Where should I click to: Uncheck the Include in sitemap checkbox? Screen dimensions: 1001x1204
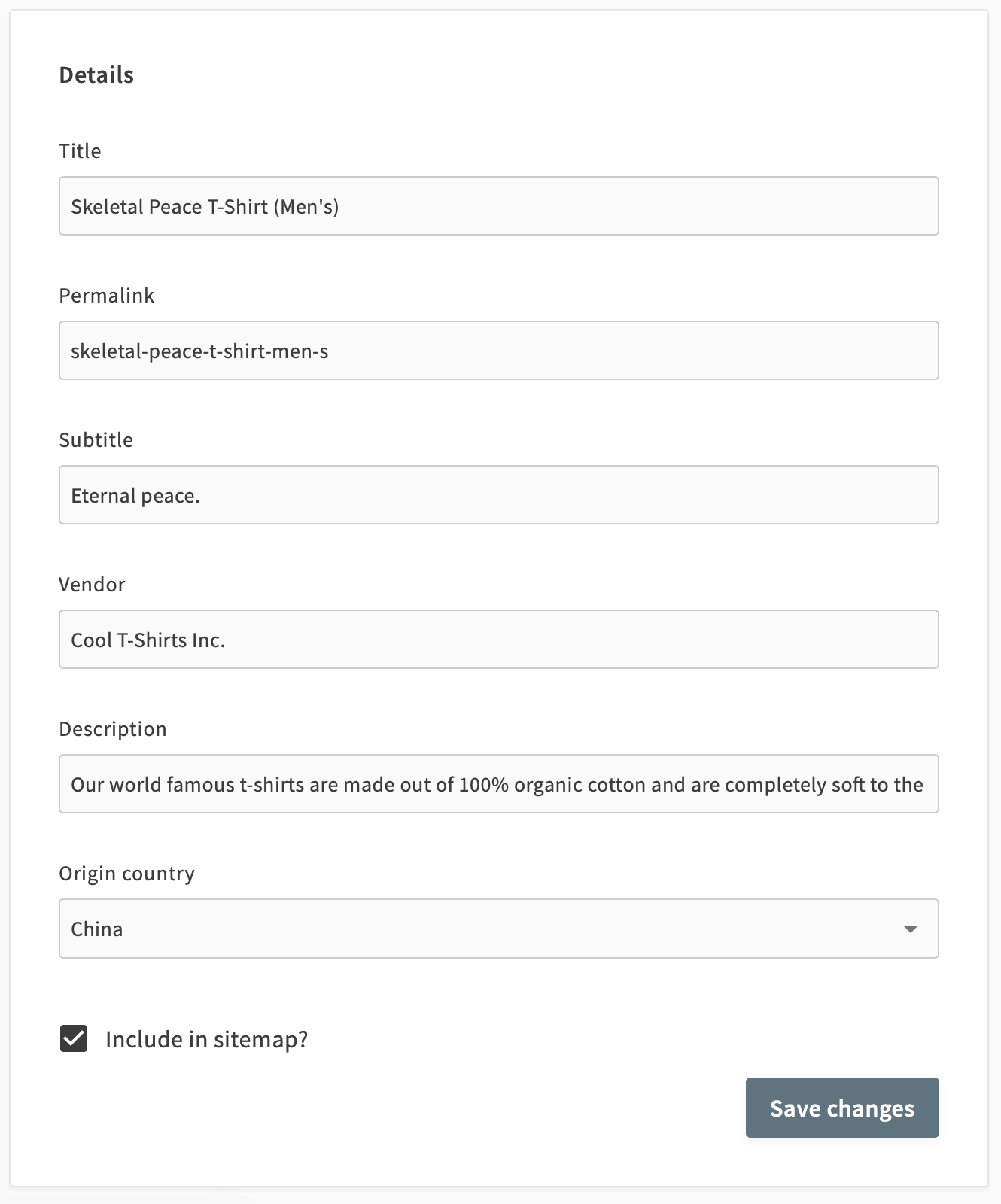[74, 1038]
